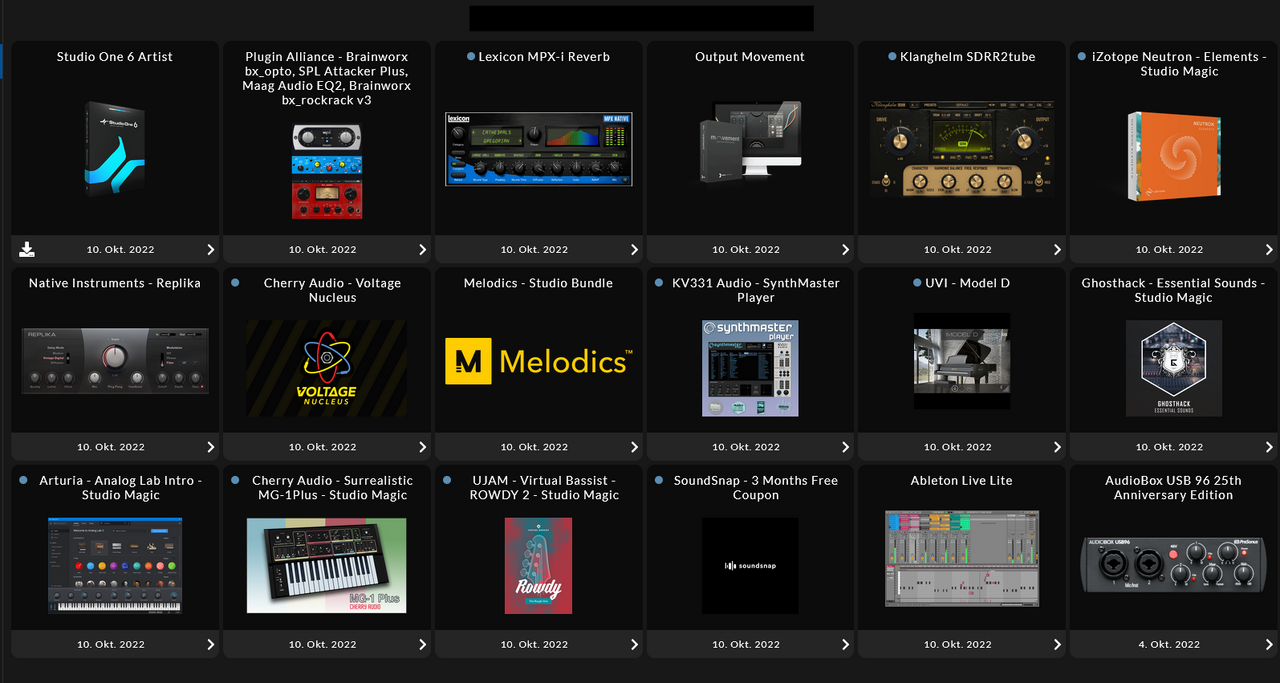Click the Lexicon MPX-i Reverb title
Screen dimensions: 1280x683
(x=544, y=57)
